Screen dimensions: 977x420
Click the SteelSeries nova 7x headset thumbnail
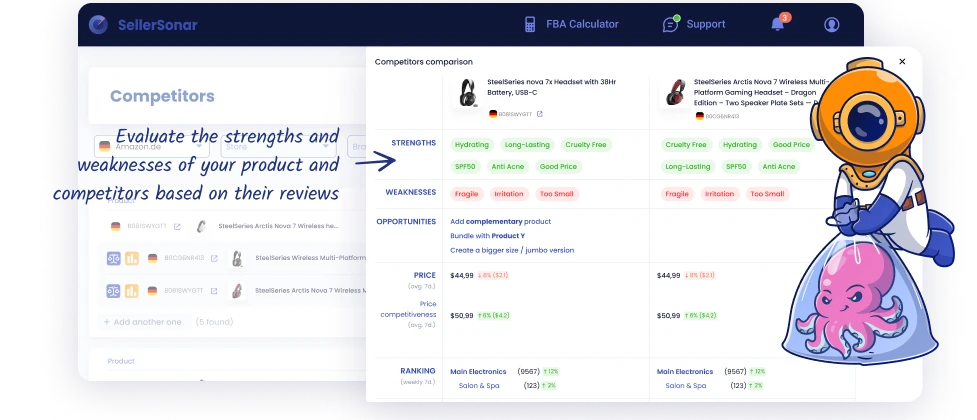pos(466,93)
